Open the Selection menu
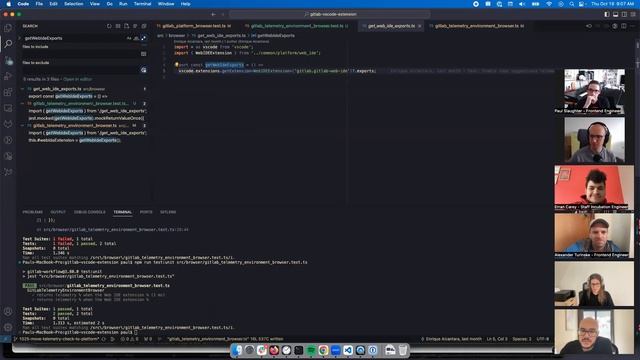 (x=73, y=4)
